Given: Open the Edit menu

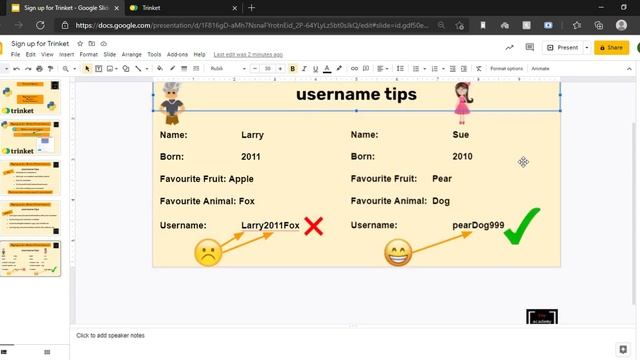Looking at the screenshot, I should (31, 54).
